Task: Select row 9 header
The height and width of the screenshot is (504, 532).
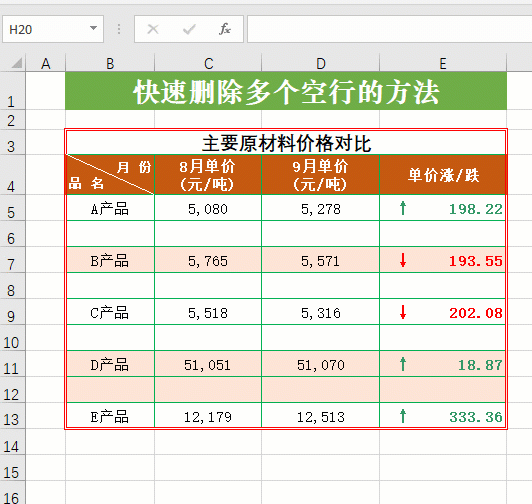Action: pos(13,312)
